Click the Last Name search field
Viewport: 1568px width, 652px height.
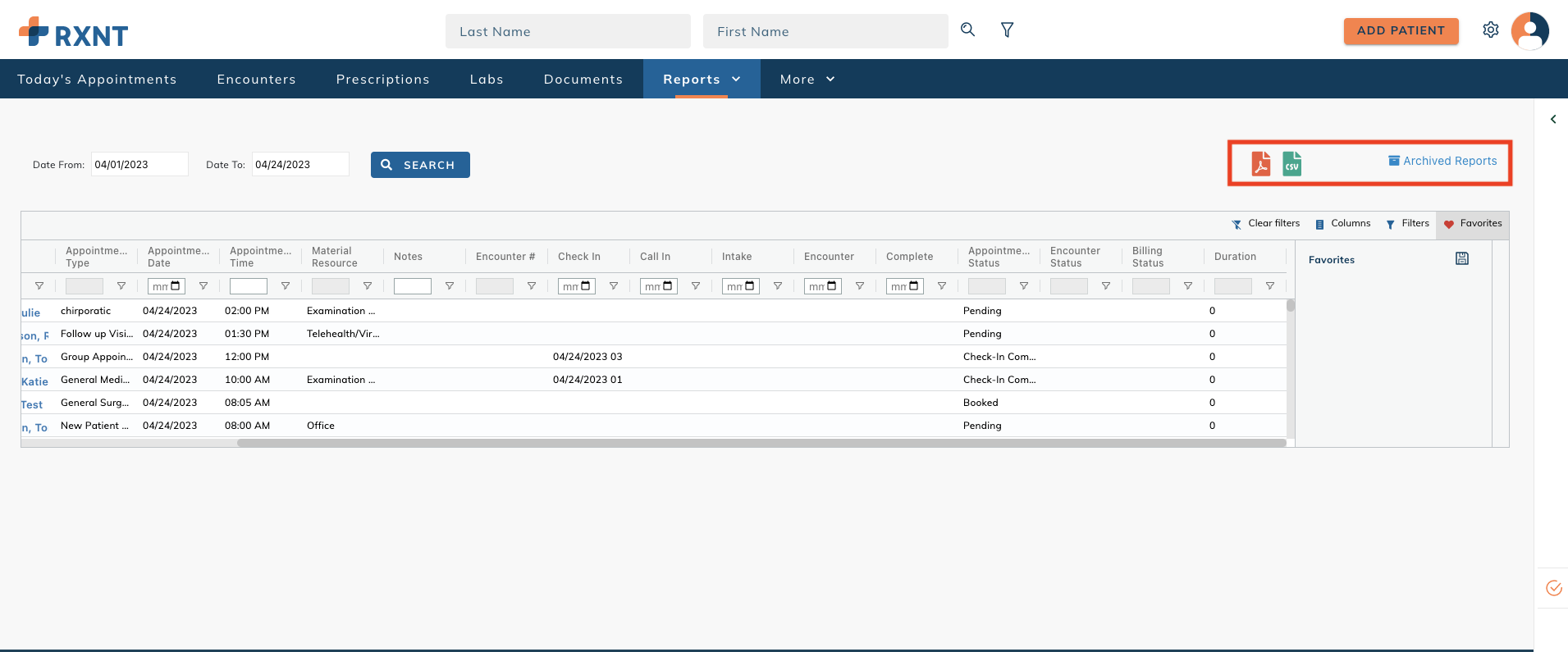[568, 31]
